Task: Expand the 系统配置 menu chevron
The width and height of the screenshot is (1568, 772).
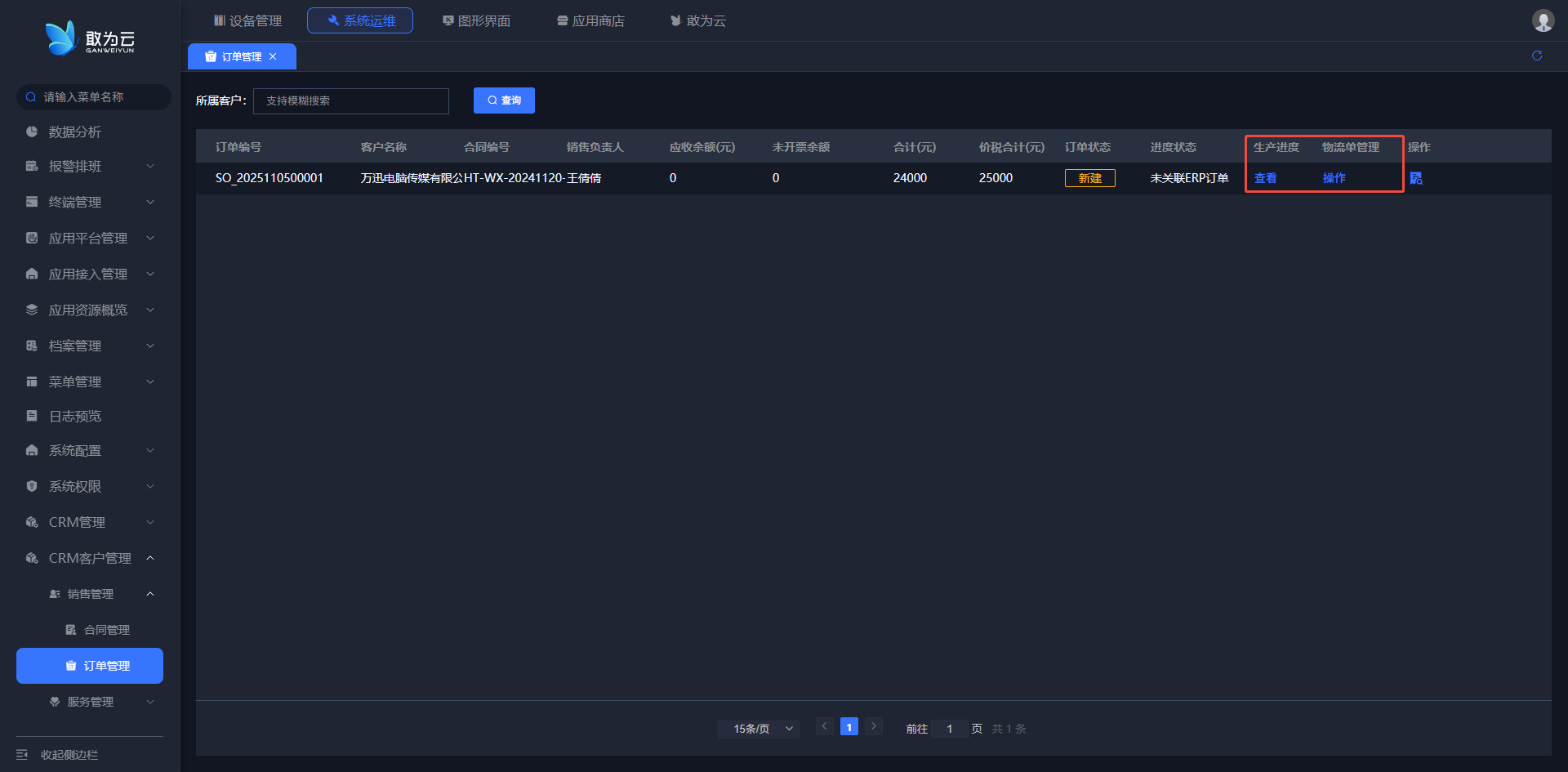Action: (150, 450)
